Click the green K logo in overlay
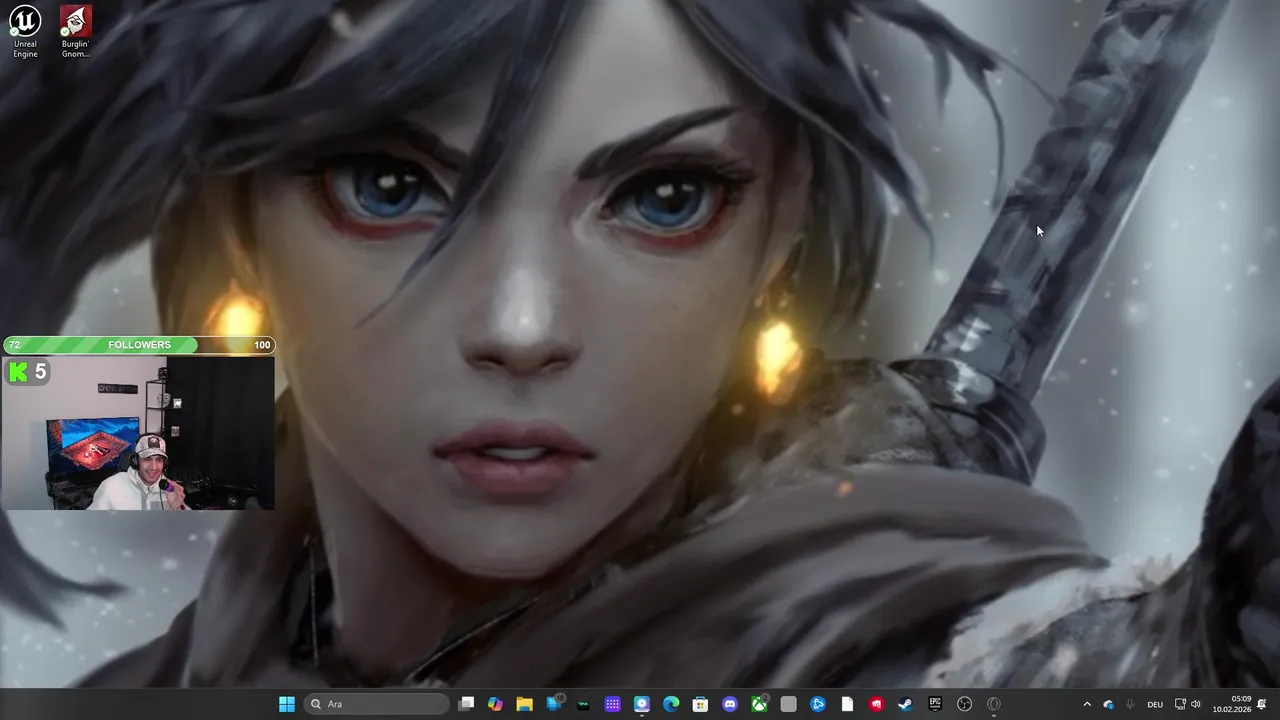The height and width of the screenshot is (720, 1280). click(18, 372)
